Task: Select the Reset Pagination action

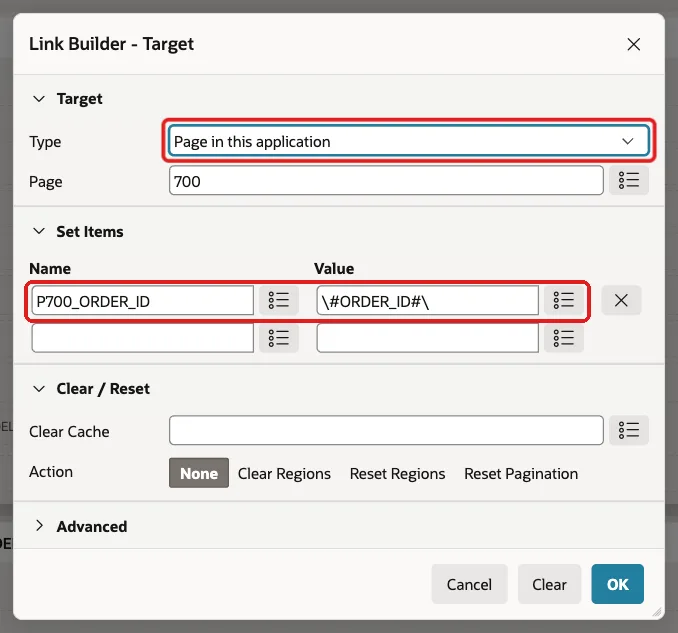Action: 521,473
